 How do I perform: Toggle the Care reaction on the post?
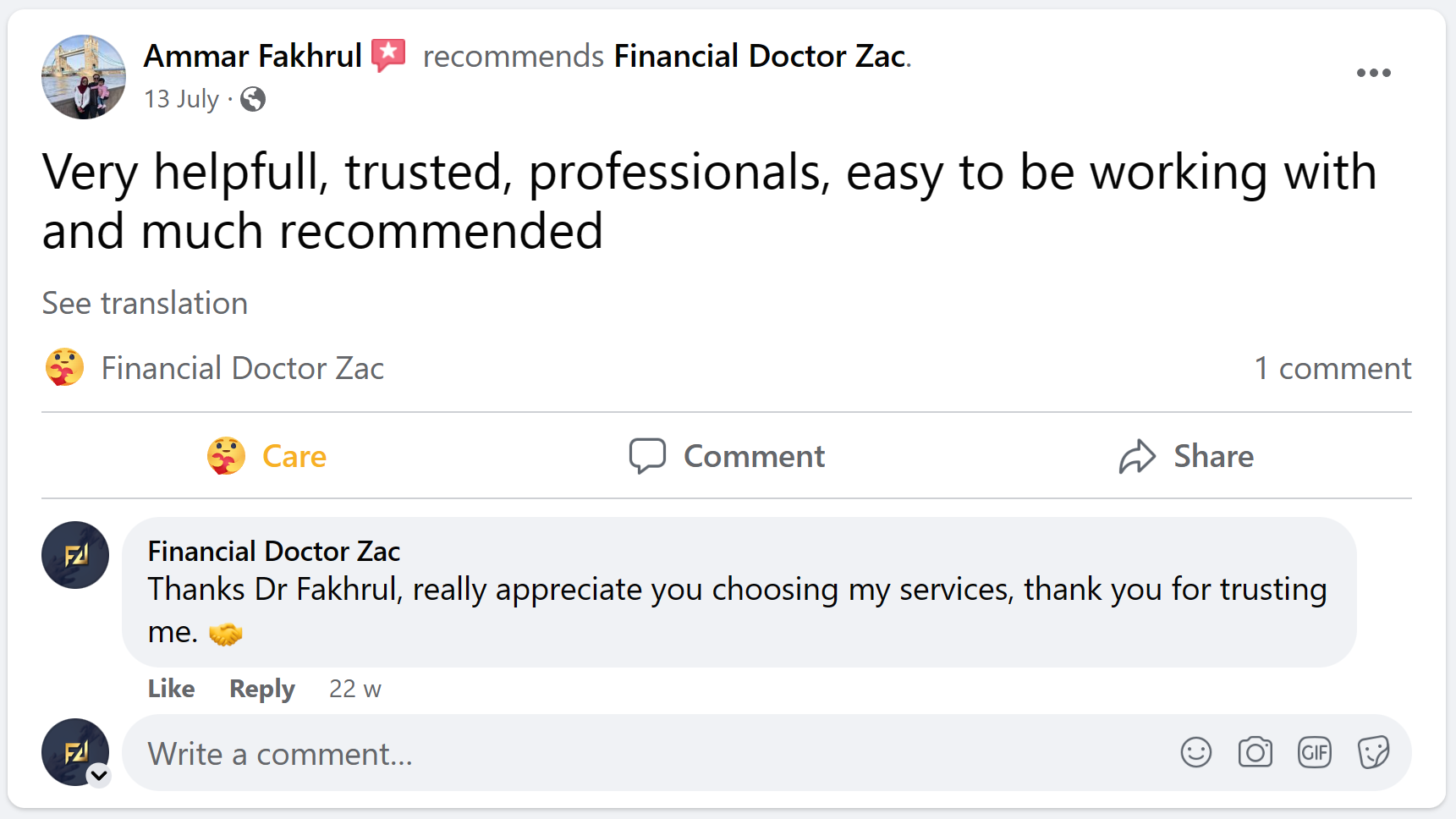point(267,456)
